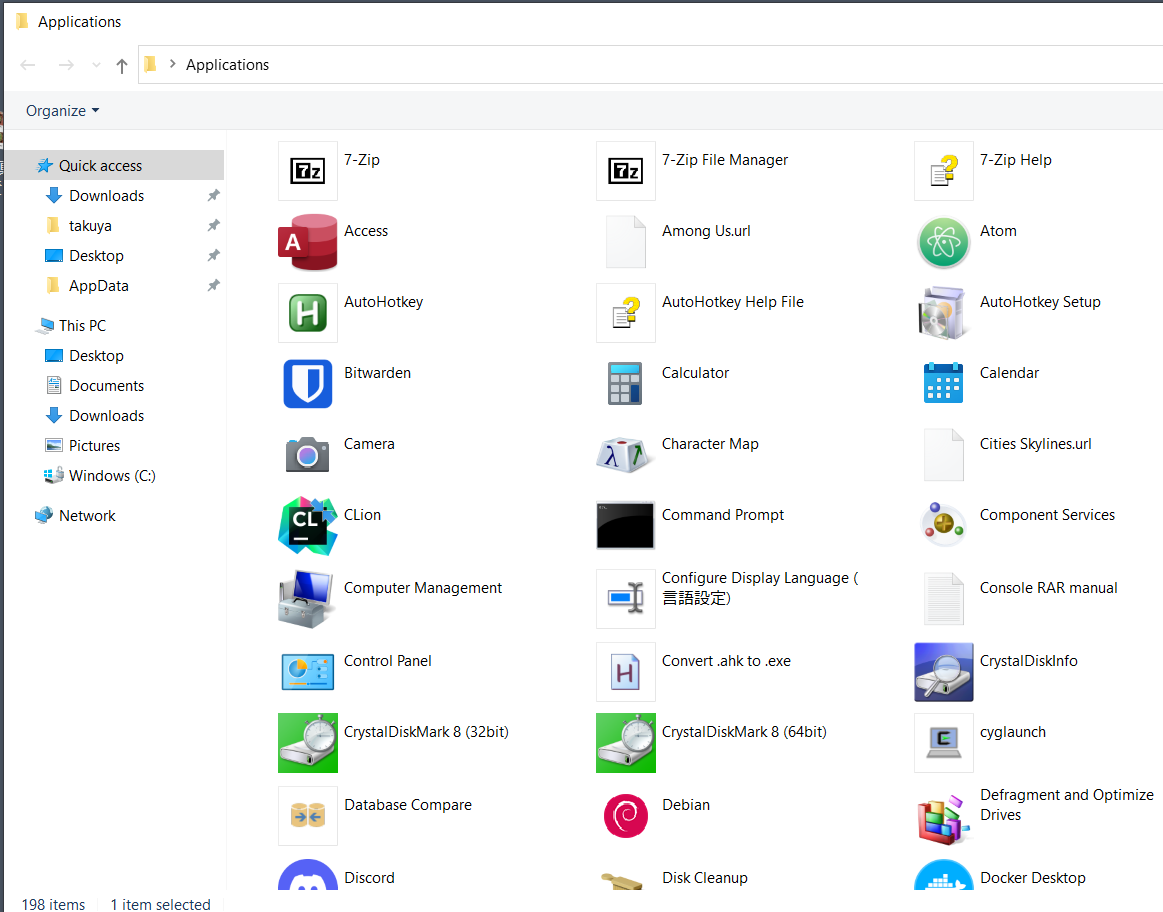This screenshot has width=1163, height=912.
Task: Open CrystalDiskMark 8 (64bit)
Action: [x=625, y=743]
